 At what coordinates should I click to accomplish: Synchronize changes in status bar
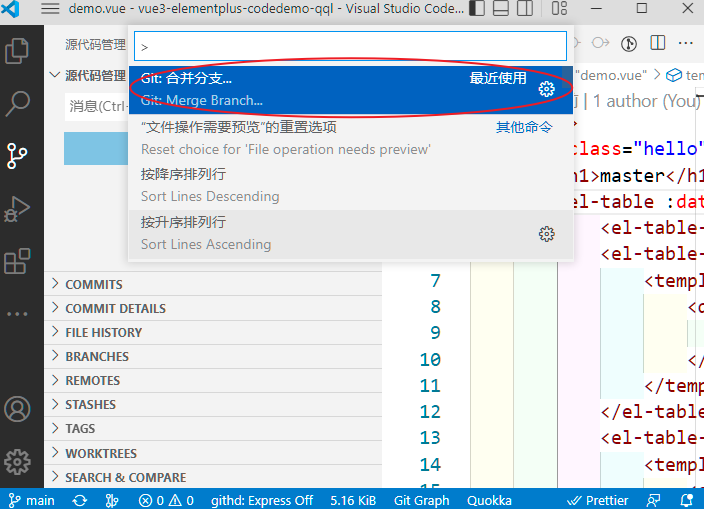pos(80,500)
